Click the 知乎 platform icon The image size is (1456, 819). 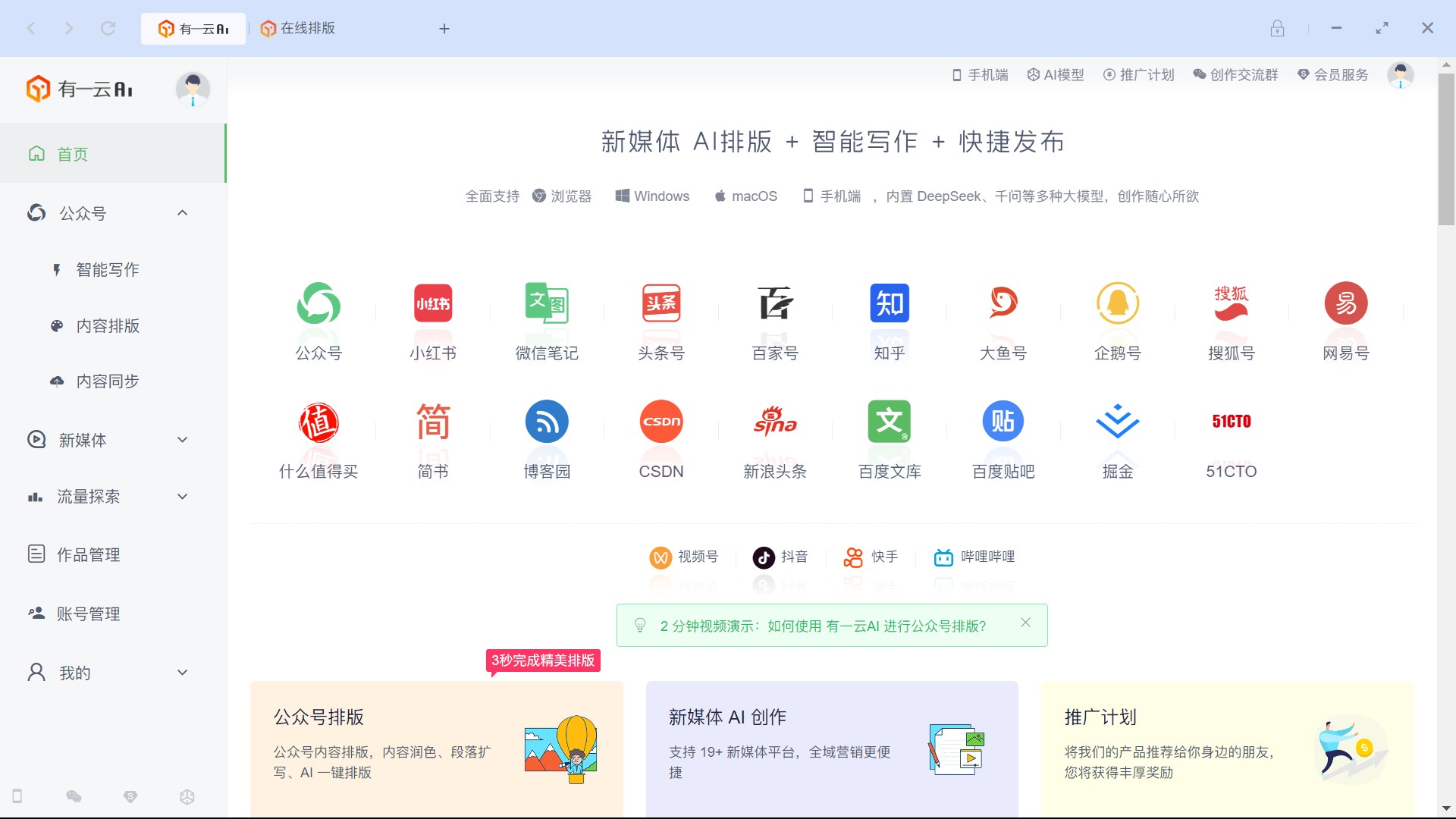[889, 304]
